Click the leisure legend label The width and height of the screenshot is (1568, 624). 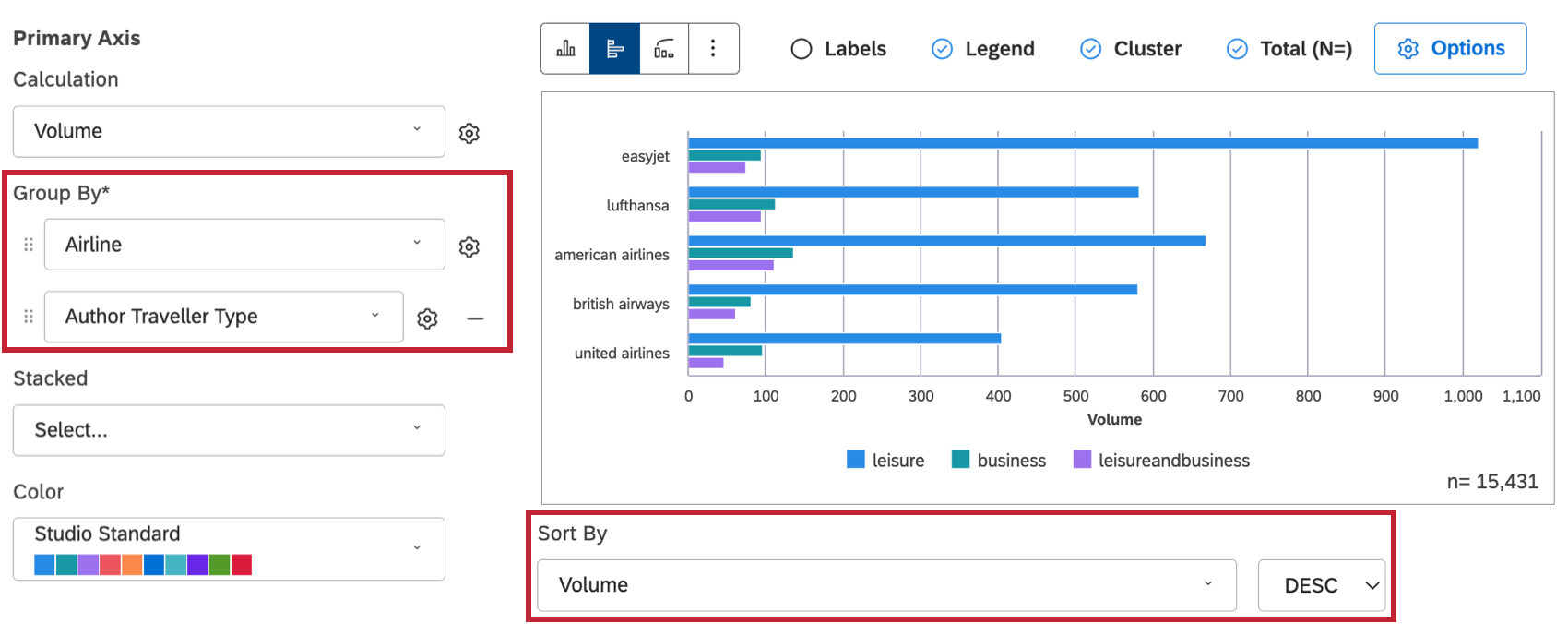(898, 461)
